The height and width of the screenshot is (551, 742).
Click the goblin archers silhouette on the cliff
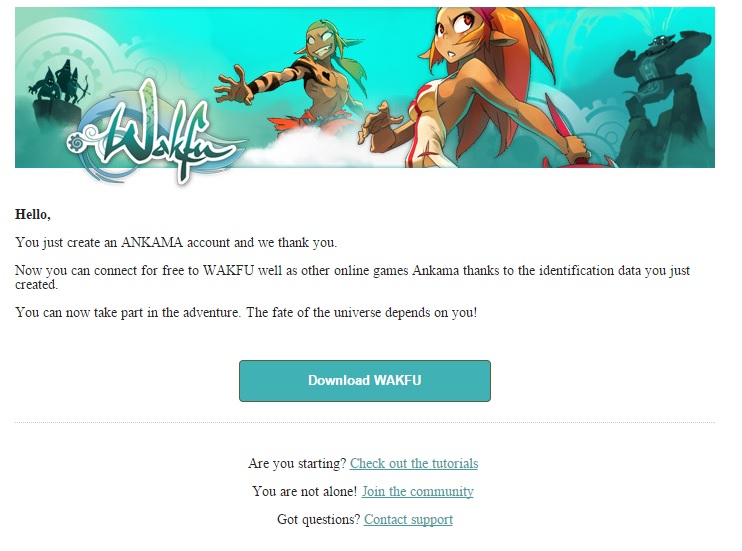(x=59, y=81)
